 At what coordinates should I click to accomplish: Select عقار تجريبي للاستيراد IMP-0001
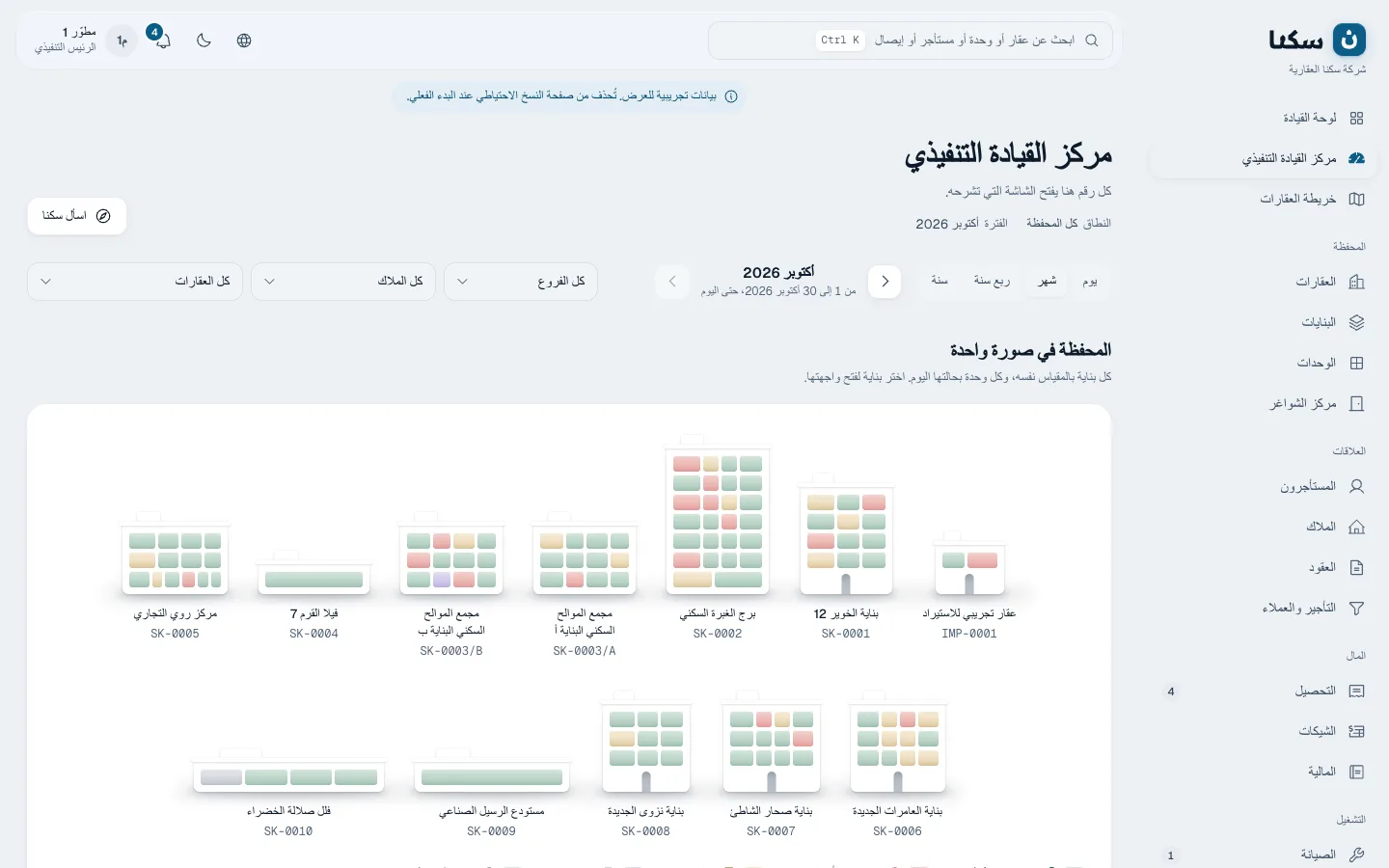pos(968,585)
